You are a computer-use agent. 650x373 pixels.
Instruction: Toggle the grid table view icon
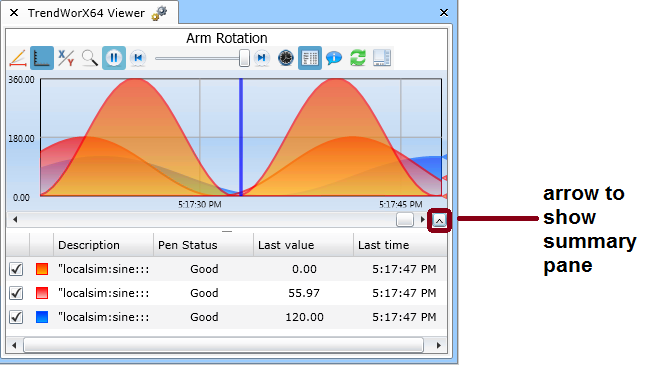click(310, 58)
